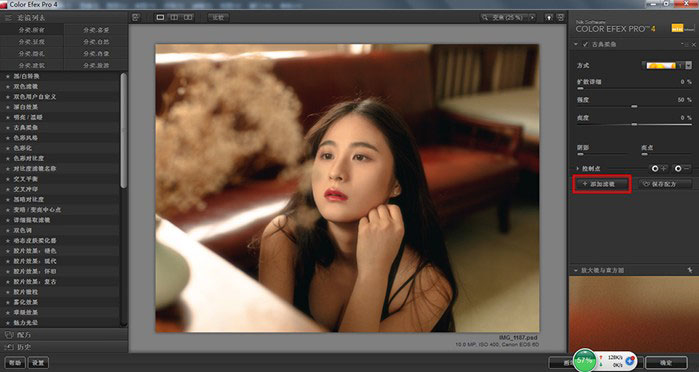Toggle favorite star for 双色调
The height and width of the screenshot is (372, 699).
click(8, 230)
